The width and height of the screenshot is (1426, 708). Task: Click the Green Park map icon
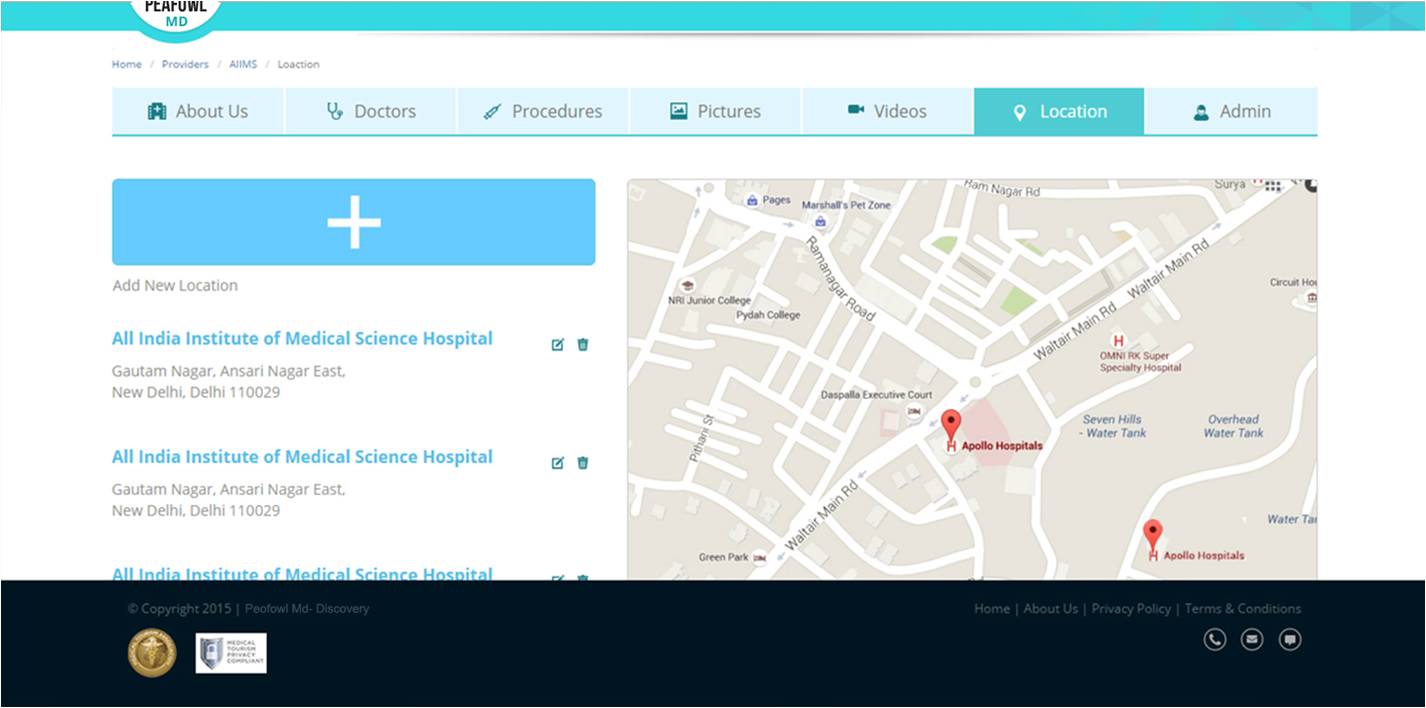point(760,558)
